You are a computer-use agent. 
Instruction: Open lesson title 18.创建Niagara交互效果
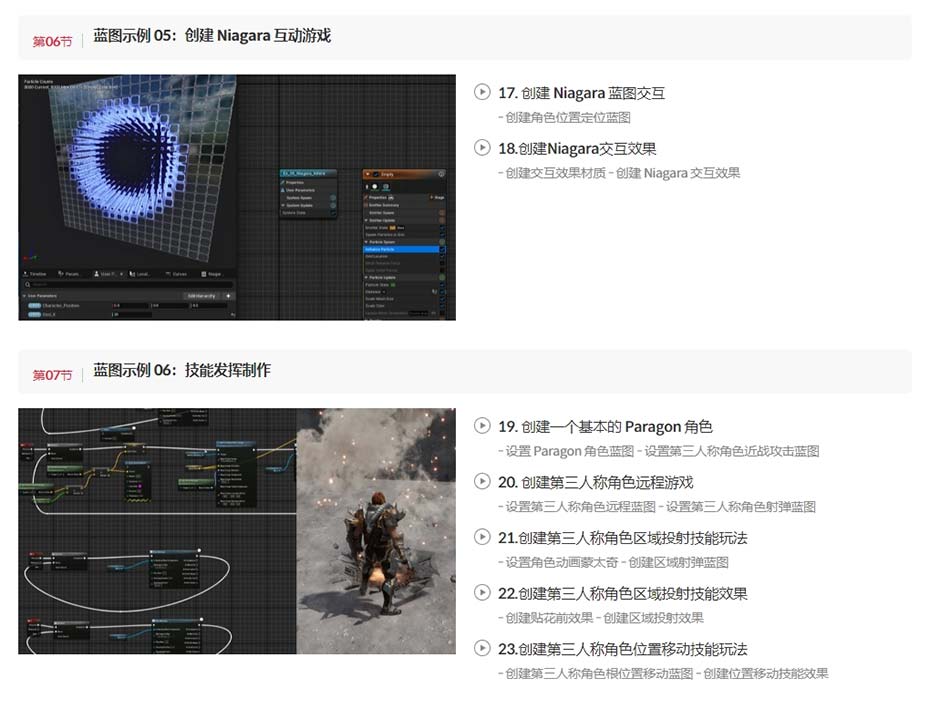pos(577,149)
